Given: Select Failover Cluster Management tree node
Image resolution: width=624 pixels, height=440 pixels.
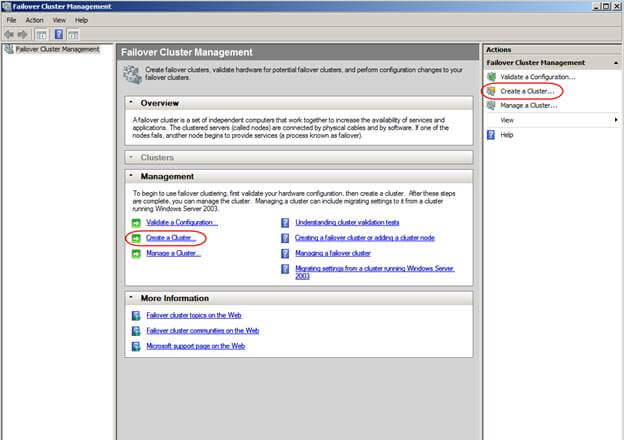Looking at the screenshot, I should (58, 49).
